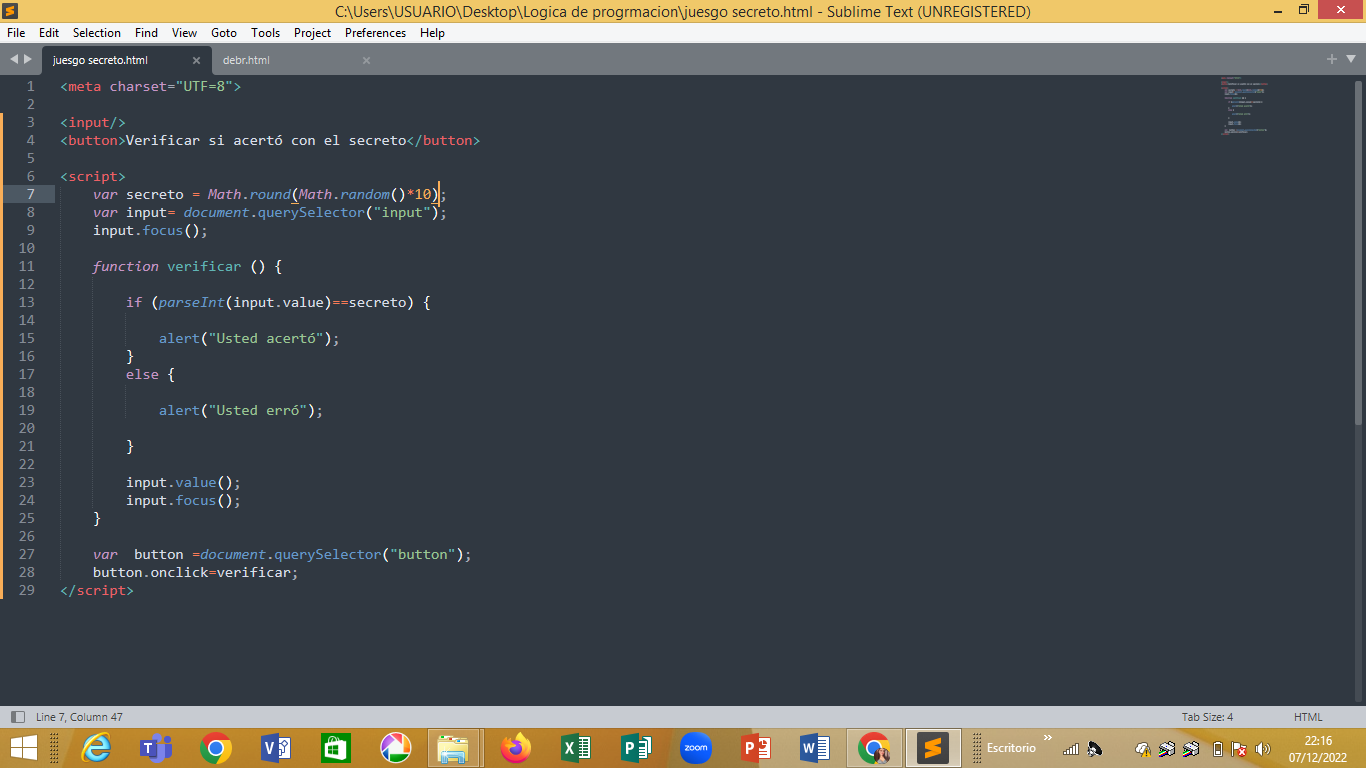1366x768 pixels.
Task: Open the tab list dropdown arrow
Action: click(x=1351, y=60)
